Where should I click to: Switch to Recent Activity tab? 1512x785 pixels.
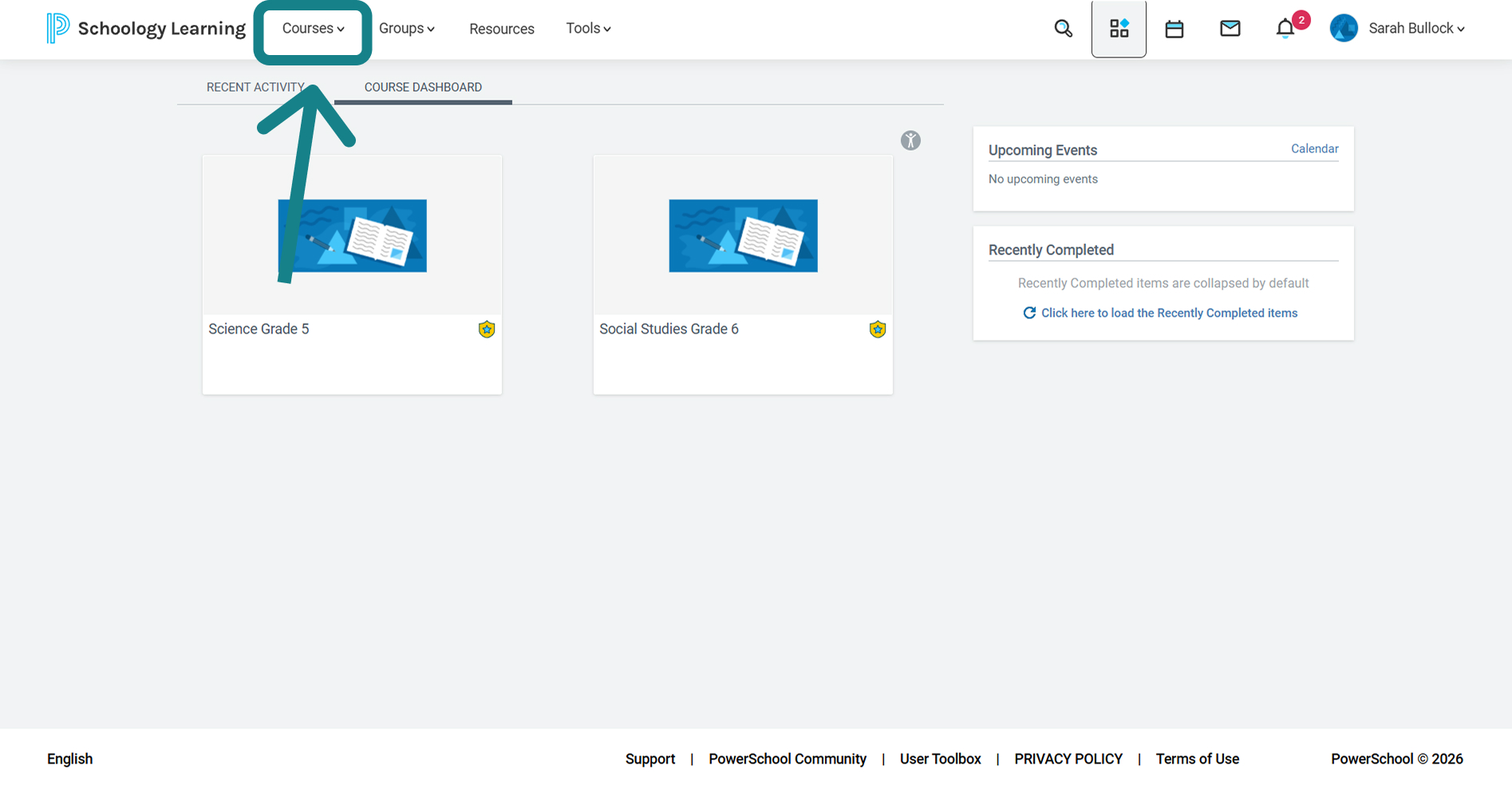pyautogui.click(x=255, y=87)
